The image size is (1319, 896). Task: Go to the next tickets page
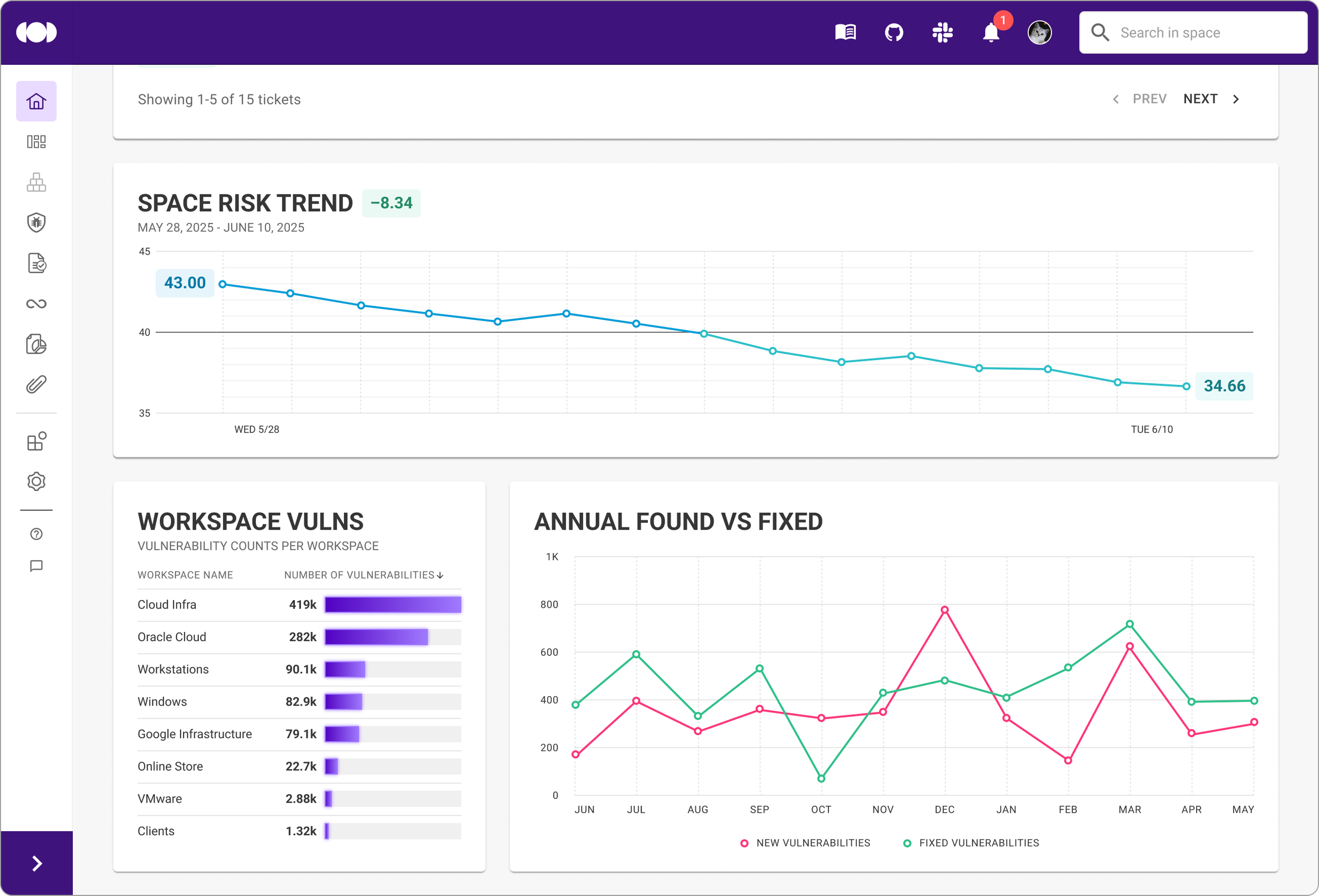[x=1212, y=99]
